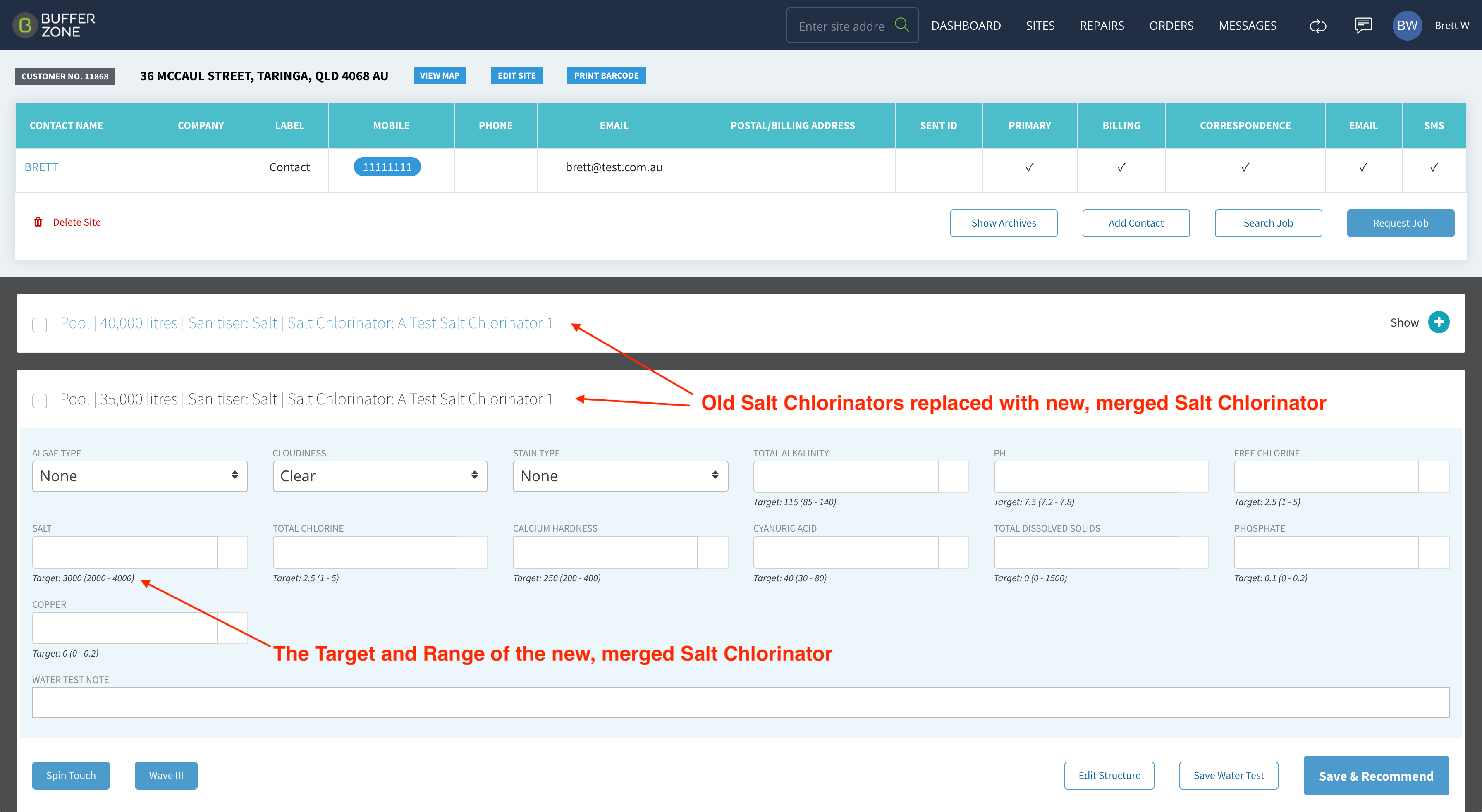The image size is (1482, 812).
Task: Open the Stain Type dropdown
Action: [620, 476]
